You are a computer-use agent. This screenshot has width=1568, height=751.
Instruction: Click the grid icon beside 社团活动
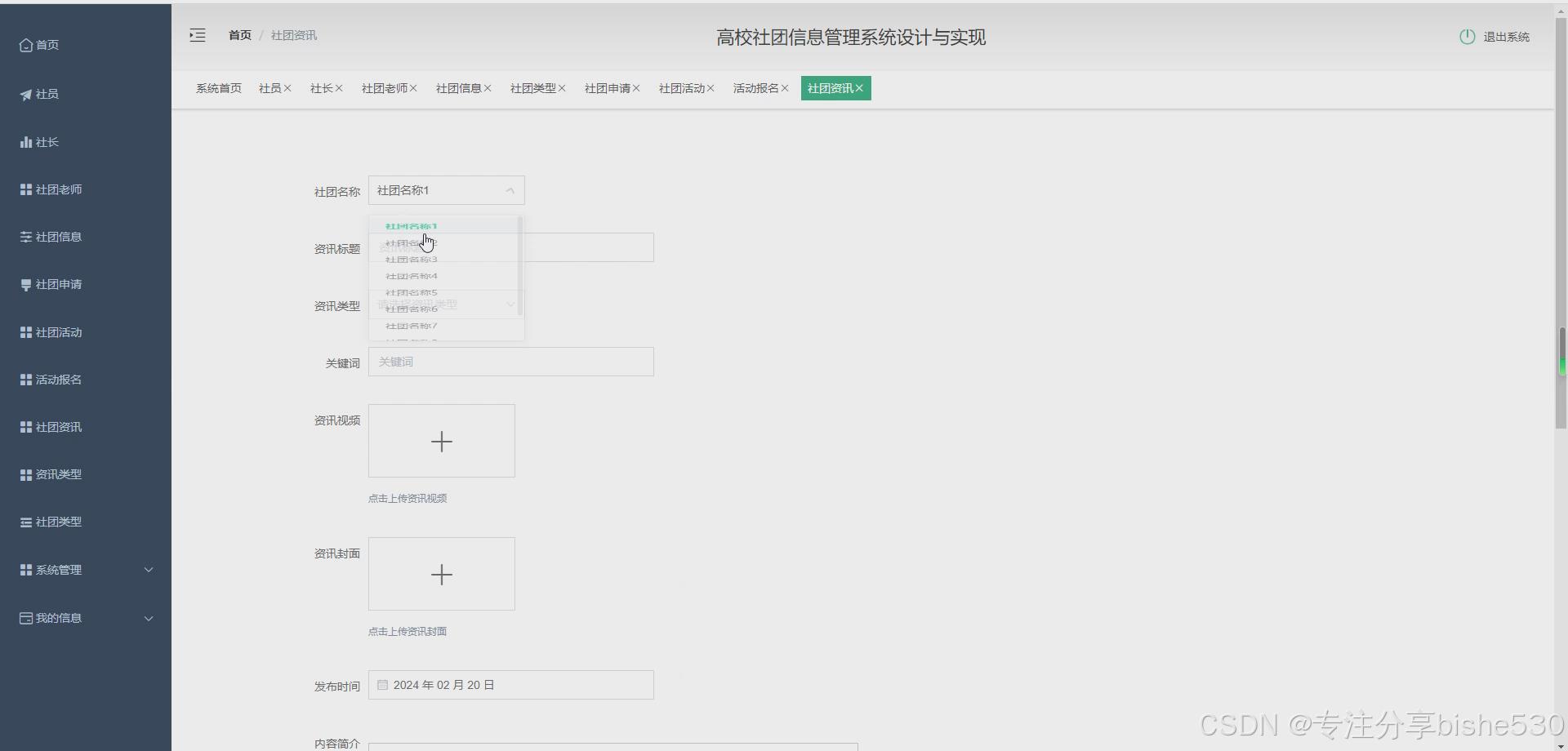click(26, 332)
